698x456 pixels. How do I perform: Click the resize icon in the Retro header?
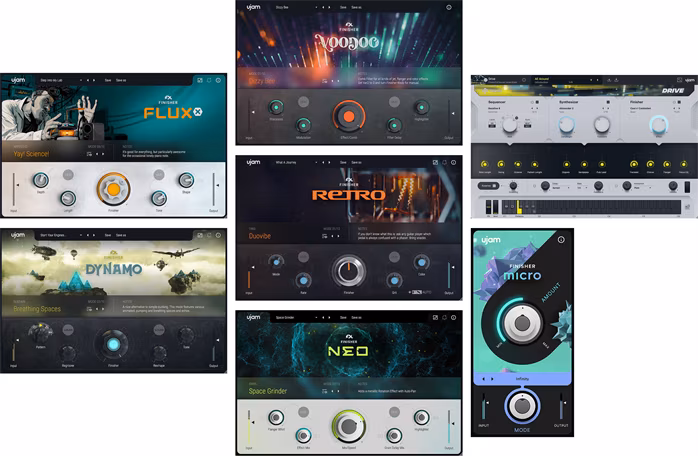[435, 163]
